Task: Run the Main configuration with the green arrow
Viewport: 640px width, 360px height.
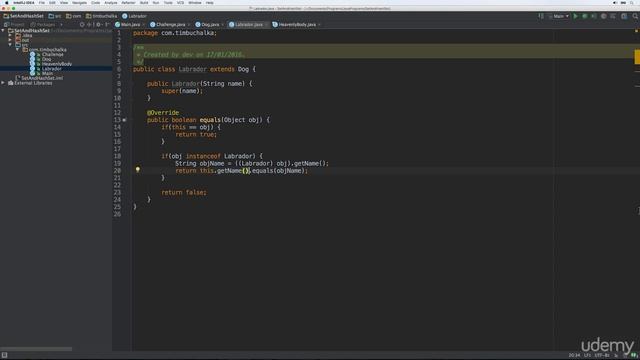Action: [576, 16]
